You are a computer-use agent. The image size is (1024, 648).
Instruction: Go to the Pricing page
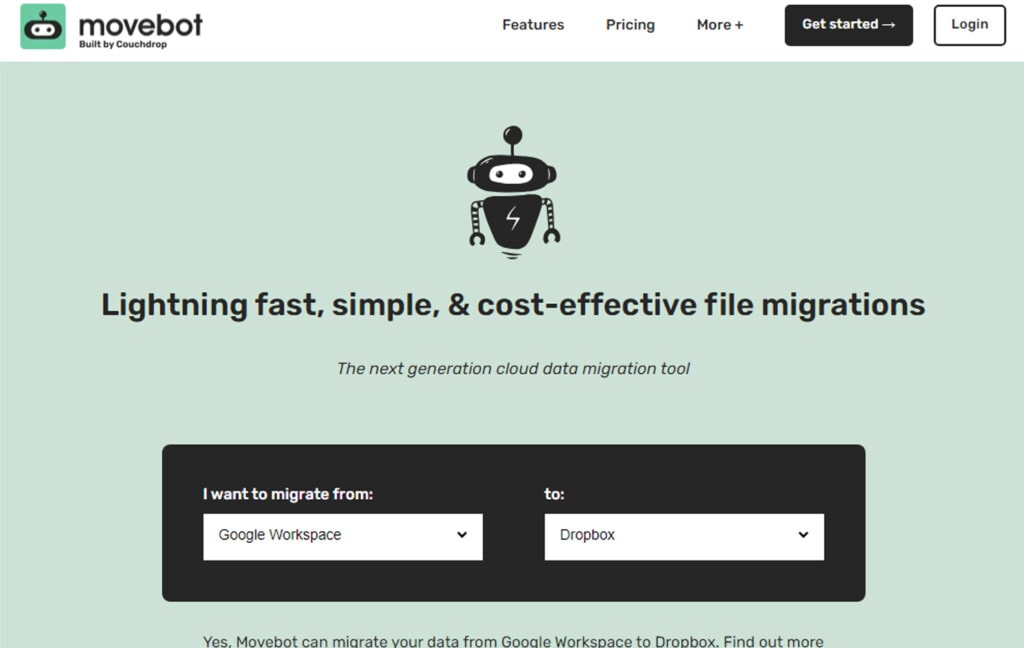click(630, 25)
